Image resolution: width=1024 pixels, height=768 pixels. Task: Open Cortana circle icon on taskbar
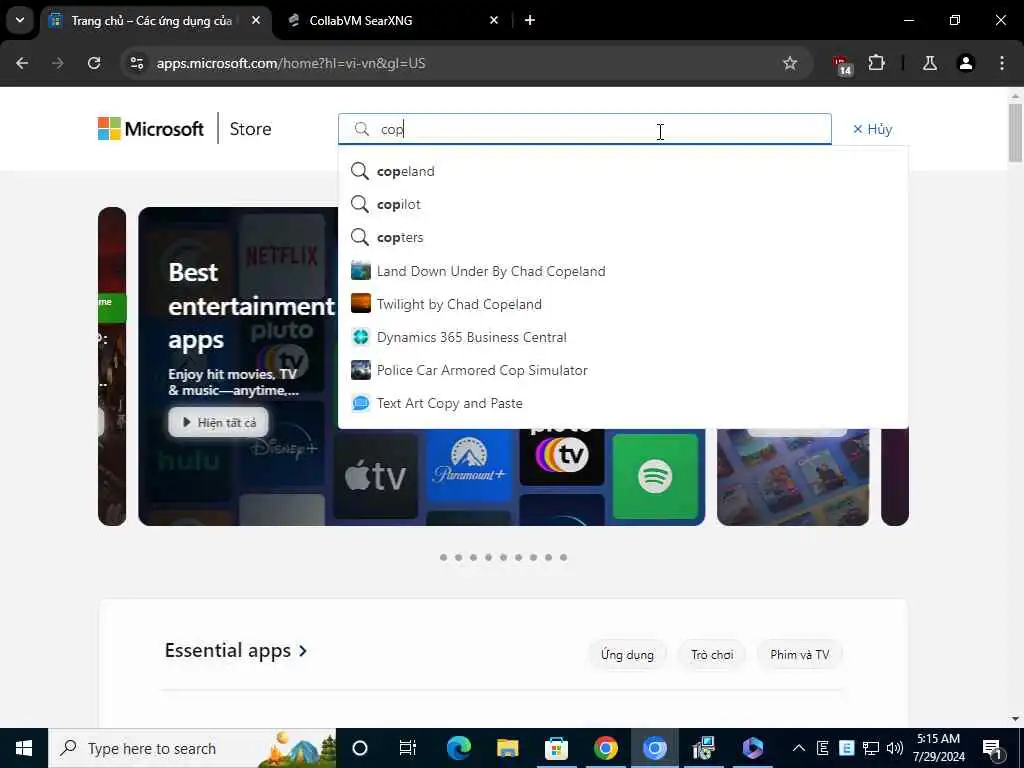[360, 748]
